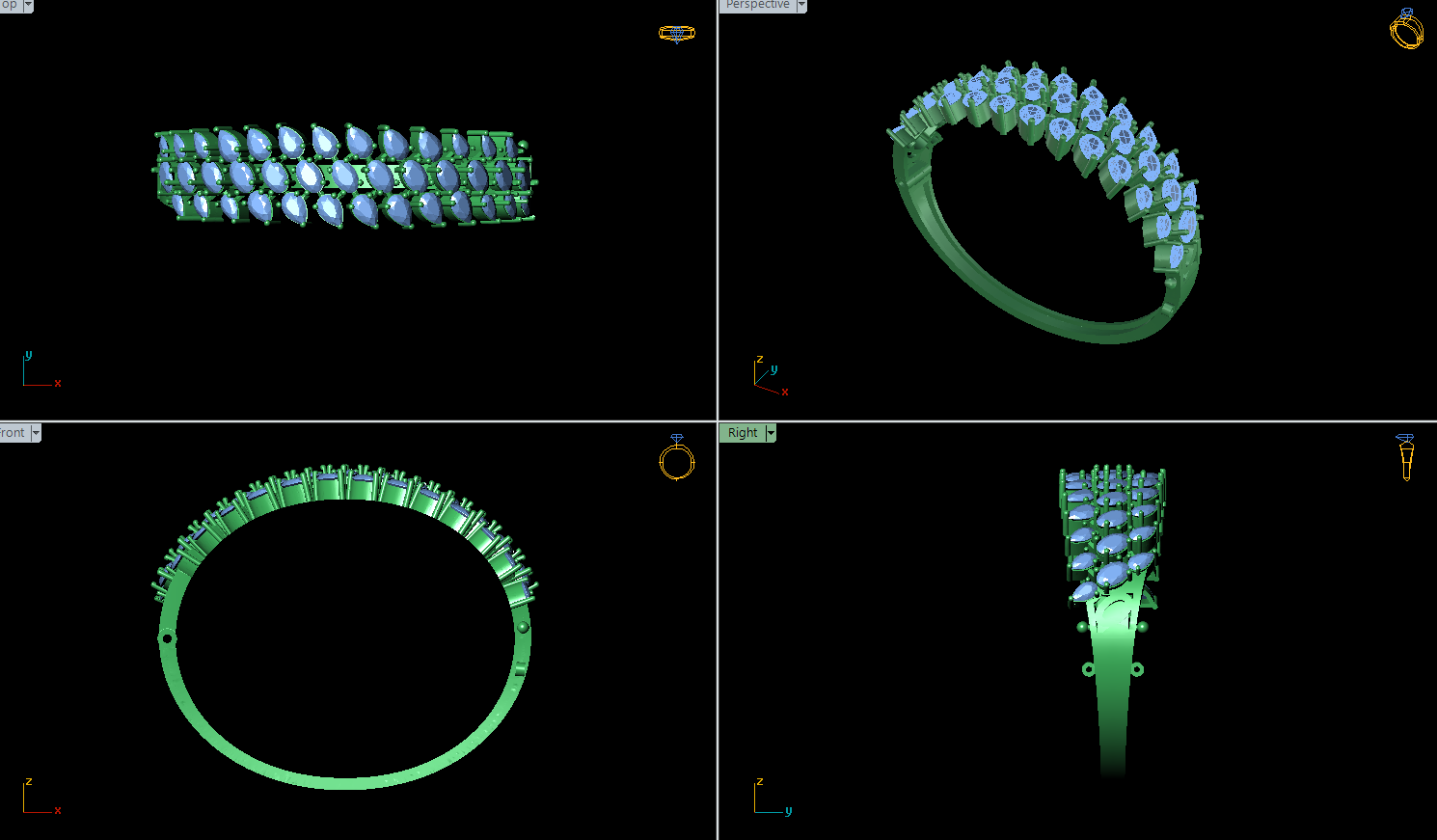Click the ring icon in Perspective viewport corner

[x=1406, y=29]
